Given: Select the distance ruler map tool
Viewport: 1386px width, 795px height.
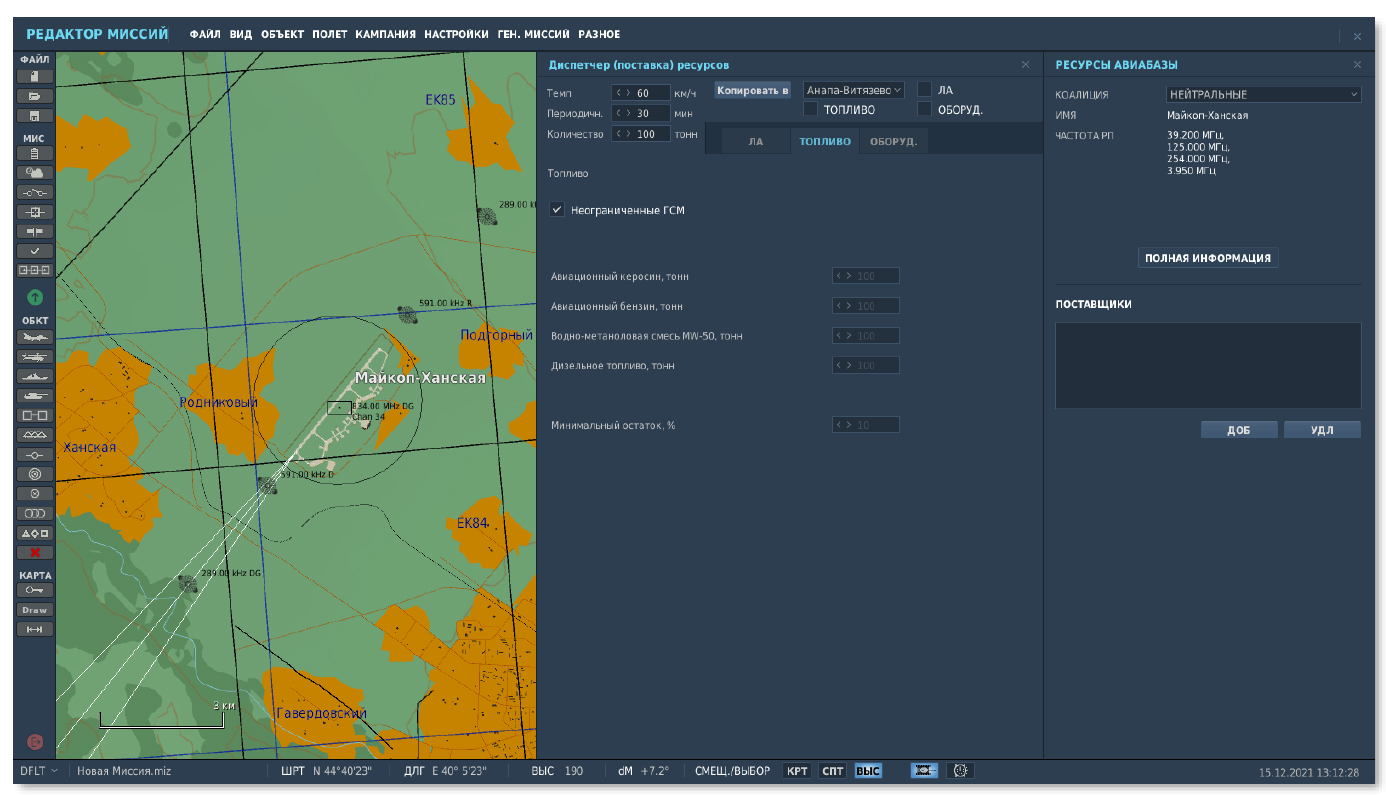Looking at the screenshot, I should tap(34, 629).
